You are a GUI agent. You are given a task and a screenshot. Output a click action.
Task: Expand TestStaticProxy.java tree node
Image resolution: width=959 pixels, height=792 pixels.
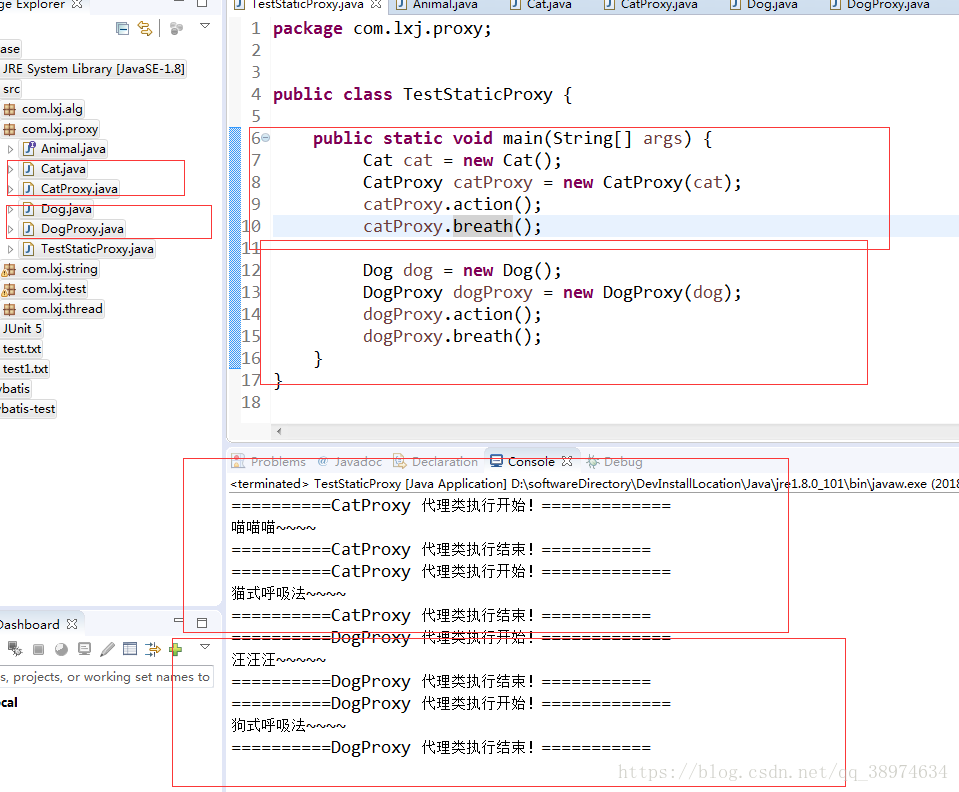coord(10,249)
